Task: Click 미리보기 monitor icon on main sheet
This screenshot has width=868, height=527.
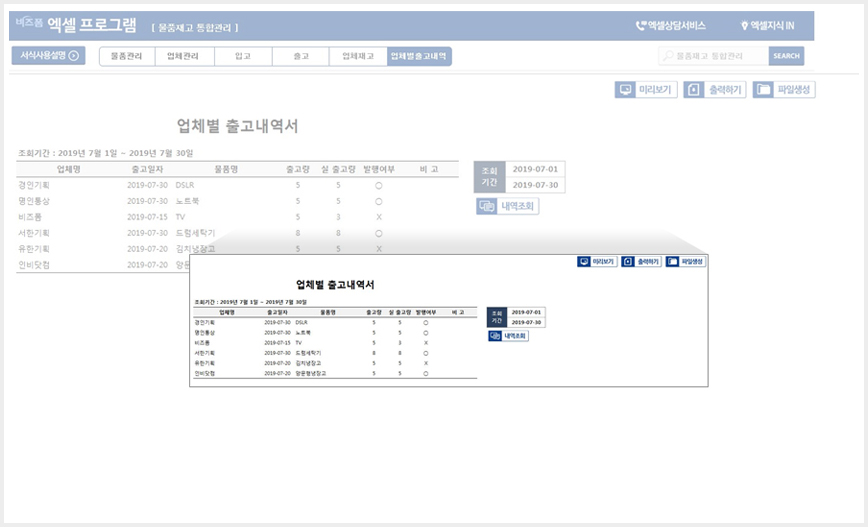Action: (626, 90)
